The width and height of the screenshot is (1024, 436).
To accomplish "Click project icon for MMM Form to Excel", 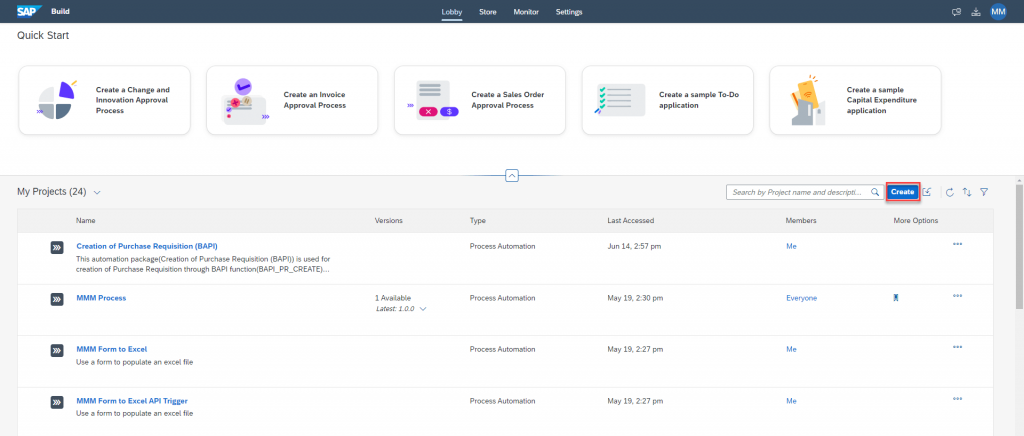I will point(57,350).
